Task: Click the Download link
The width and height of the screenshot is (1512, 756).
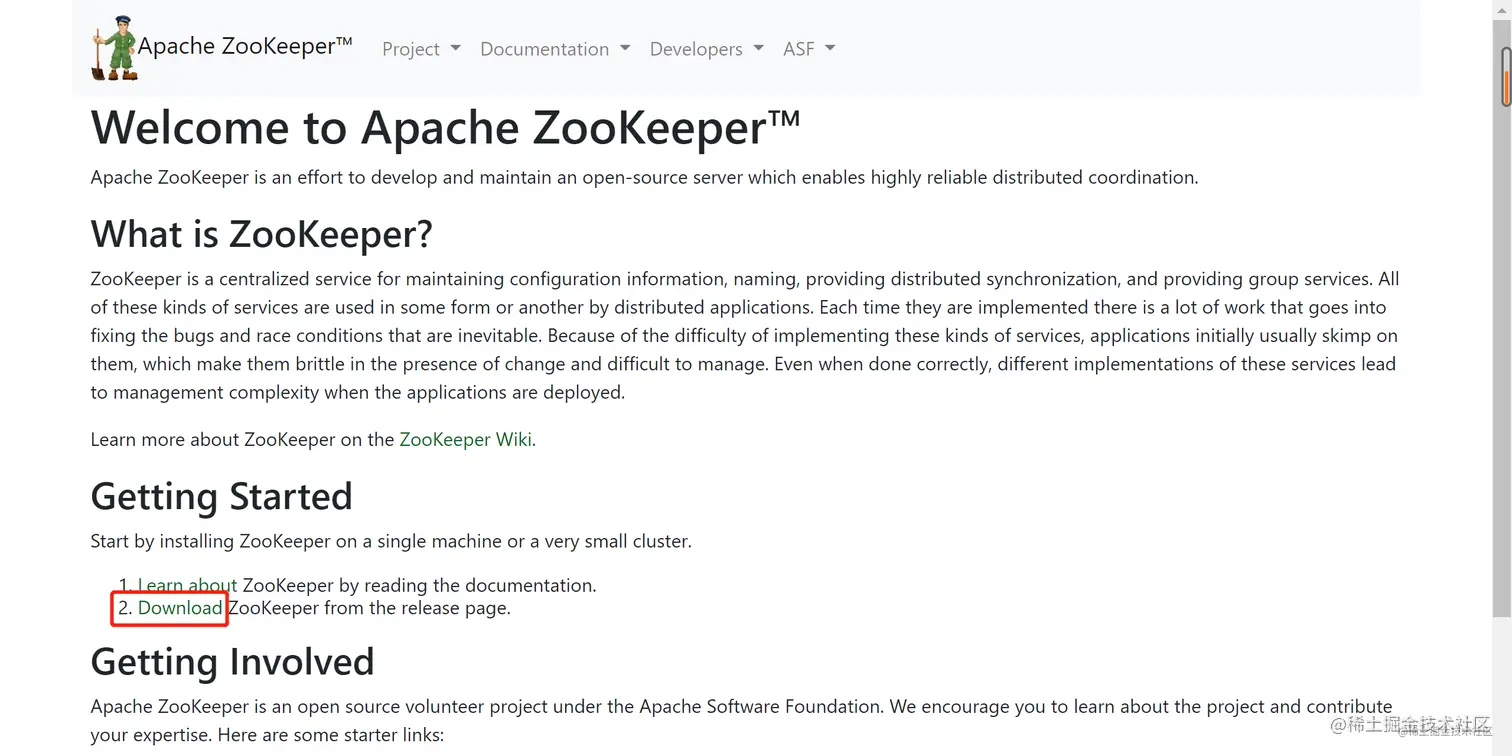Action: [x=180, y=608]
